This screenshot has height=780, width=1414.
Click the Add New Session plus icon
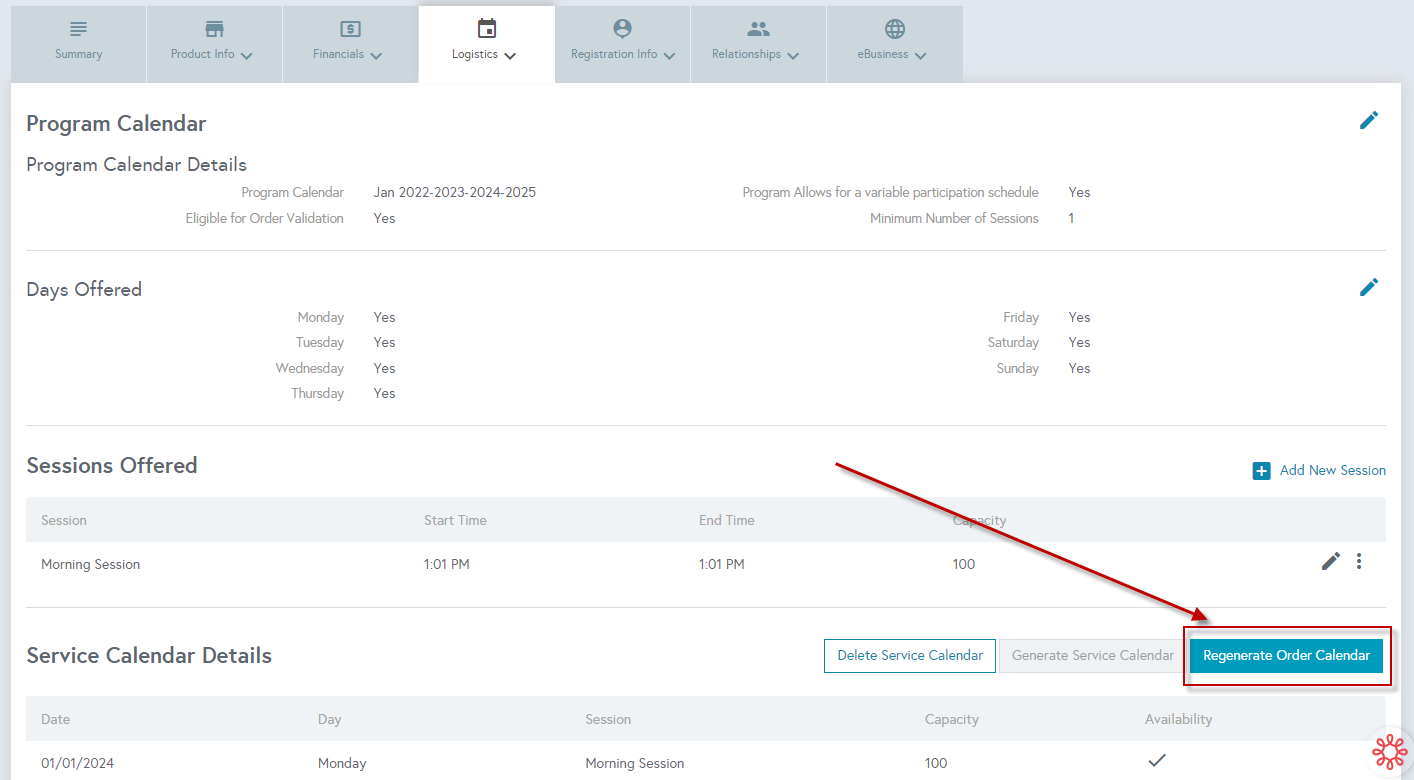tap(1262, 471)
